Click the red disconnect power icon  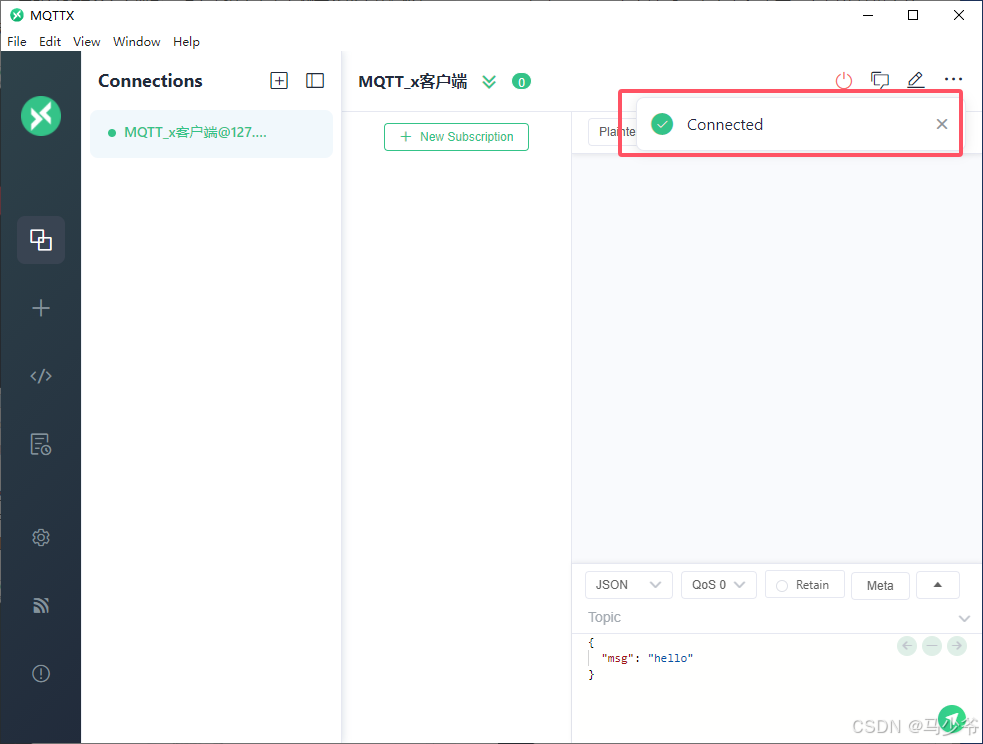(x=844, y=80)
